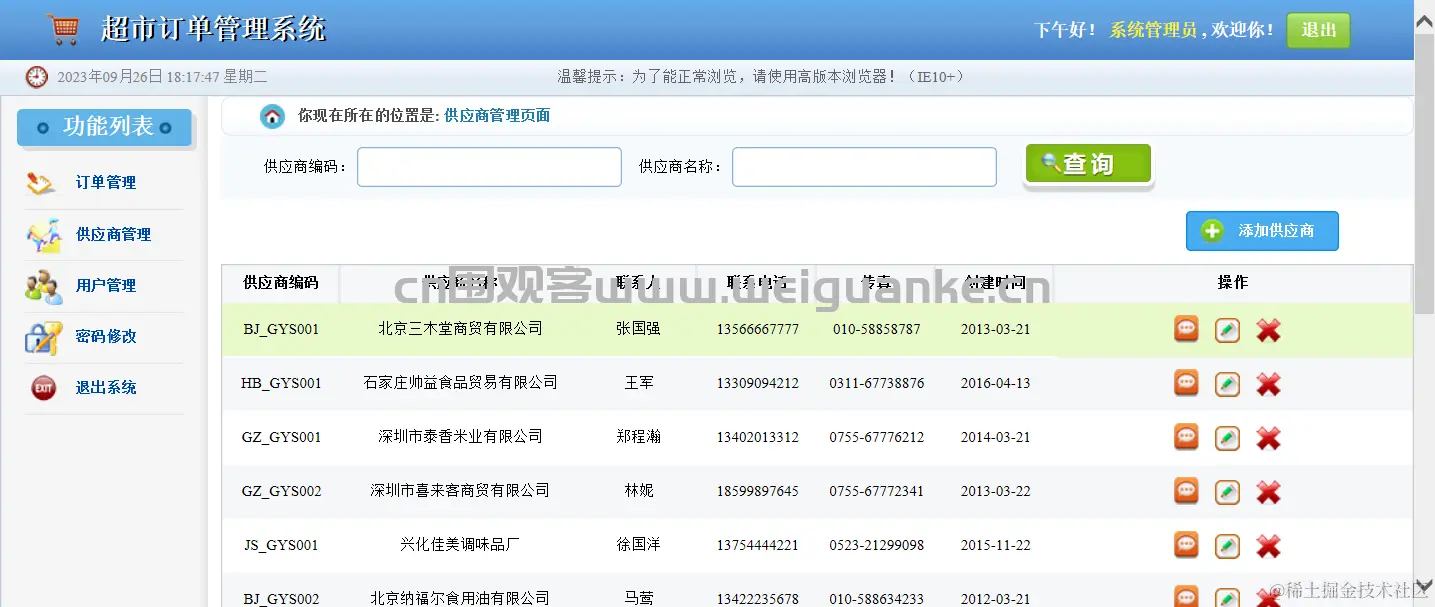Select cell 兴化佳美调味品厂

tap(460, 545)
